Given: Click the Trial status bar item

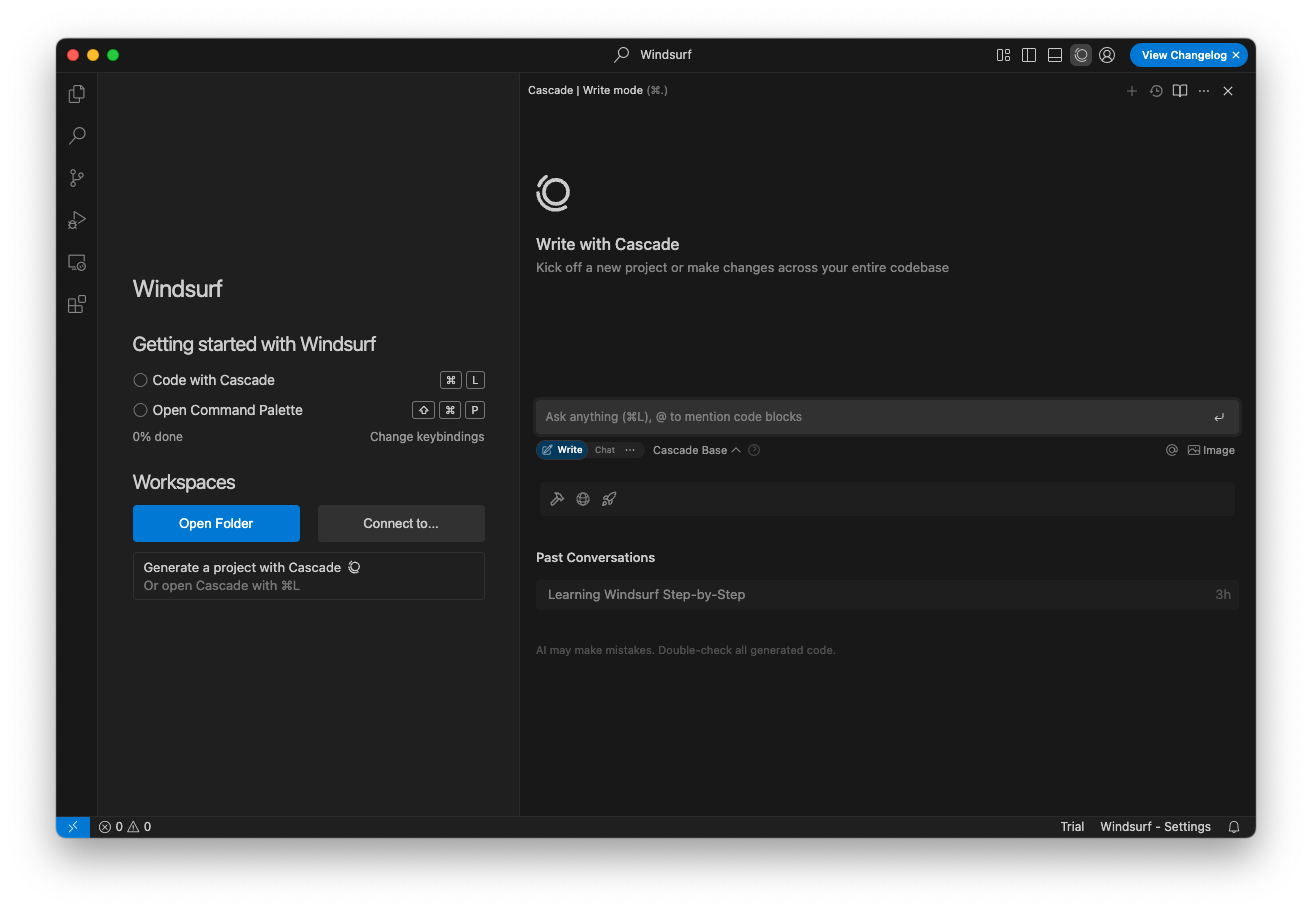Looking at the screenshot, I should pos(1072,827).
